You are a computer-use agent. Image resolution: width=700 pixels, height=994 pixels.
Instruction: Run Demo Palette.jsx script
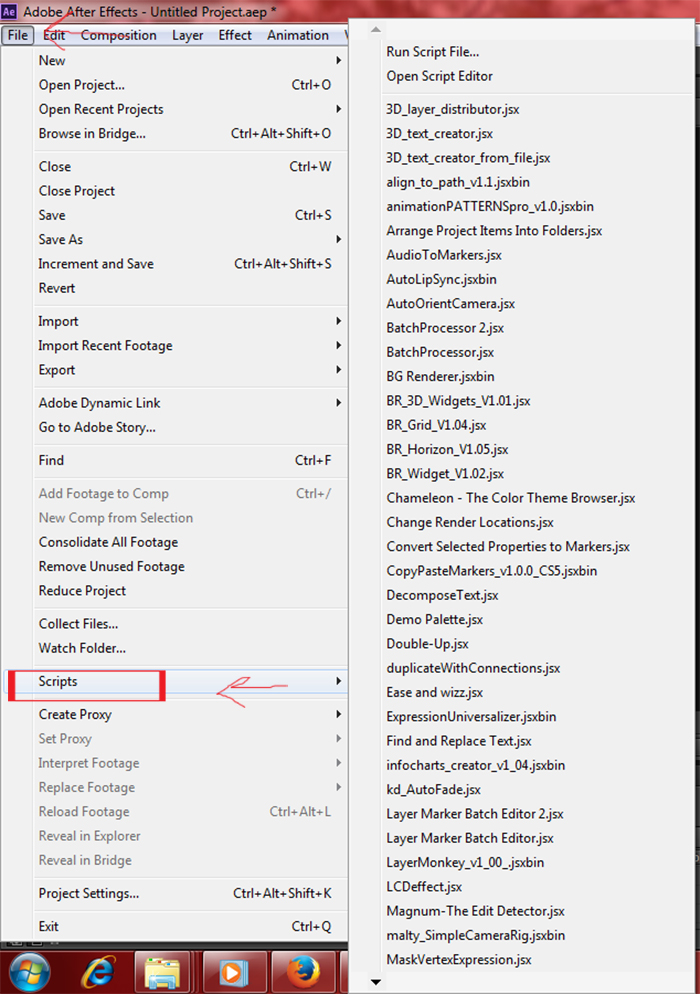pyautogui.click(x=434, y=619)
